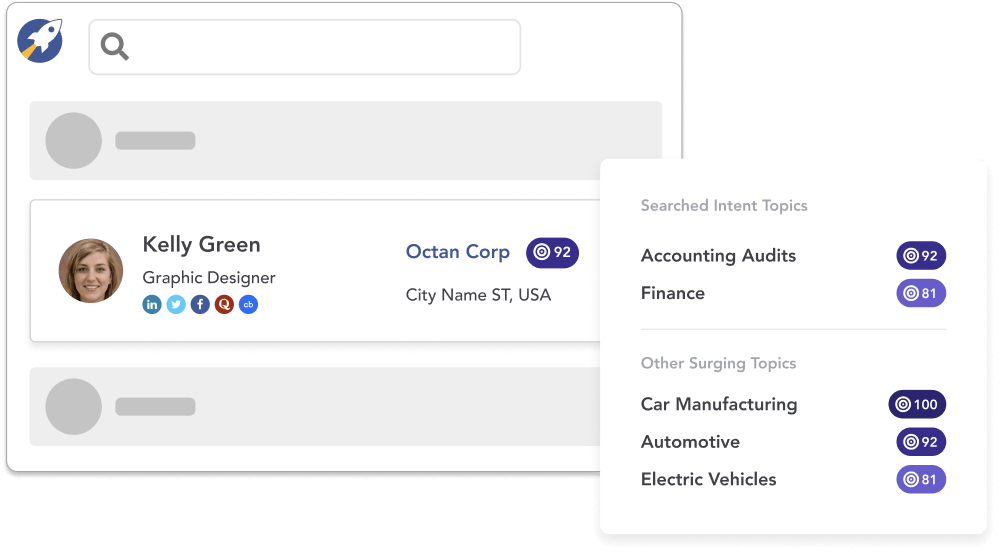Click Kelly Green's profile photo
1001x556 pixels.
(x=91, y=271)
